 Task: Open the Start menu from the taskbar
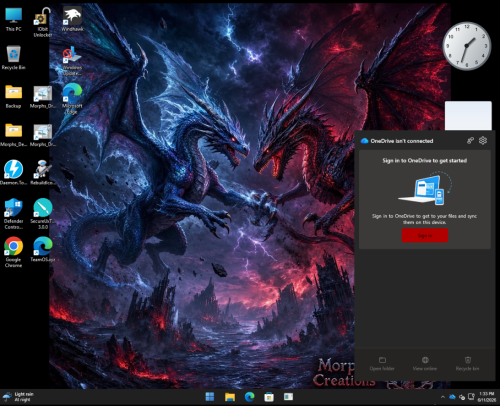(x=210, y=397)
